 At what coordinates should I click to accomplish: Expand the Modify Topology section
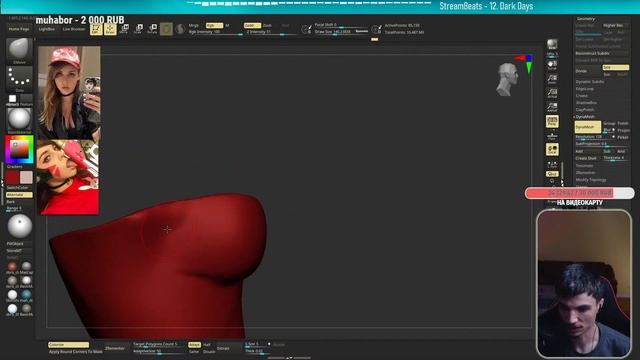click(591, 180)
